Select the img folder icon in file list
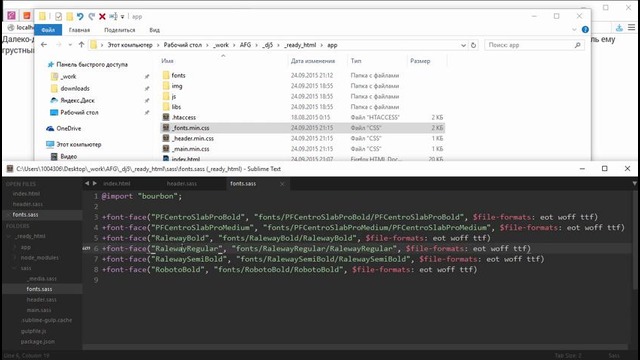Screen dimensions: 640x360 pos(166,86)
